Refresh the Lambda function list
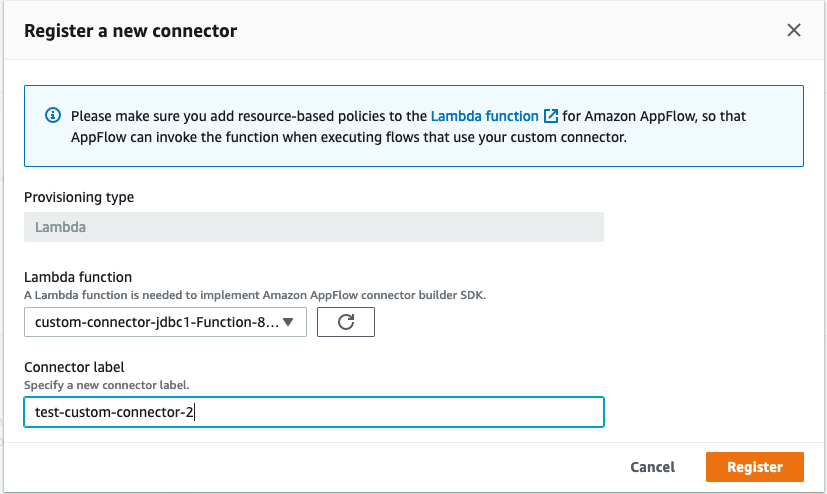The width and height of the screenshot is (827, 494). (x=345, y=322)
